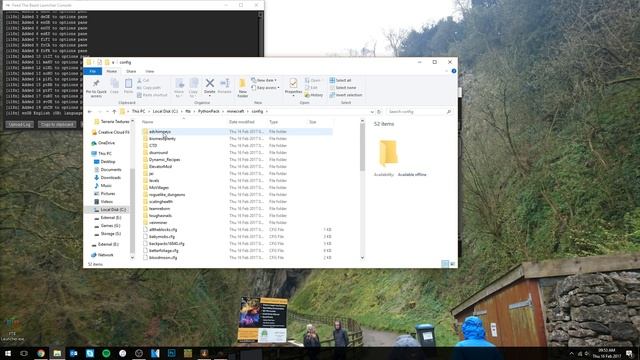This screenshot has height=360, width=640.
Task: Click 'minecraft' in the address path
Action: (x=236, y=111)
